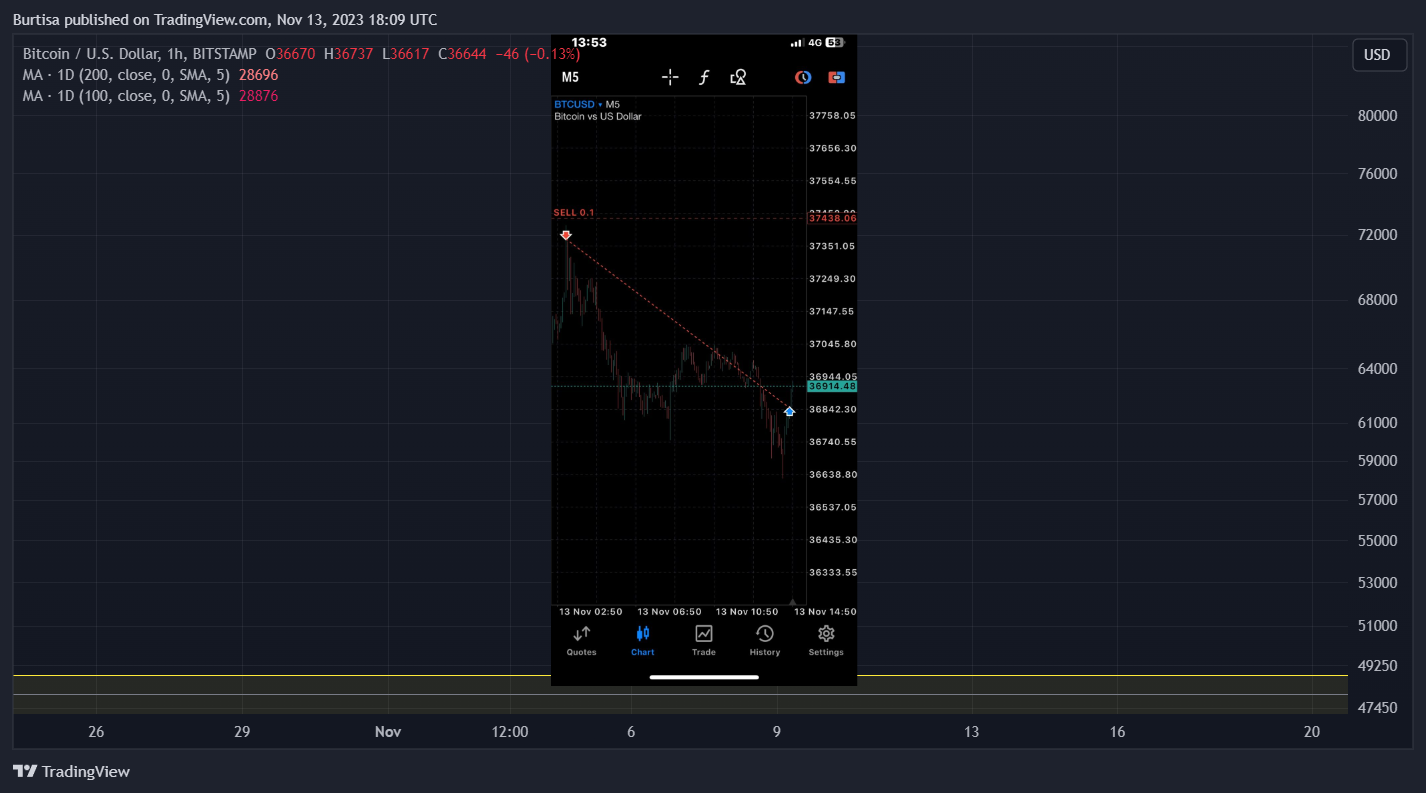This screenshot has height=793, width=1426.
Task: Click the 36914.48 current price tag
Action: (x=832, y=386)
